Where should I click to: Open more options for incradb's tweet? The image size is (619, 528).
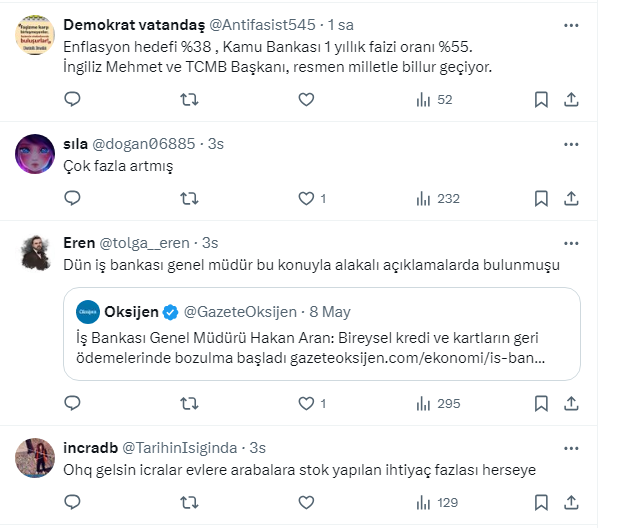570,447
